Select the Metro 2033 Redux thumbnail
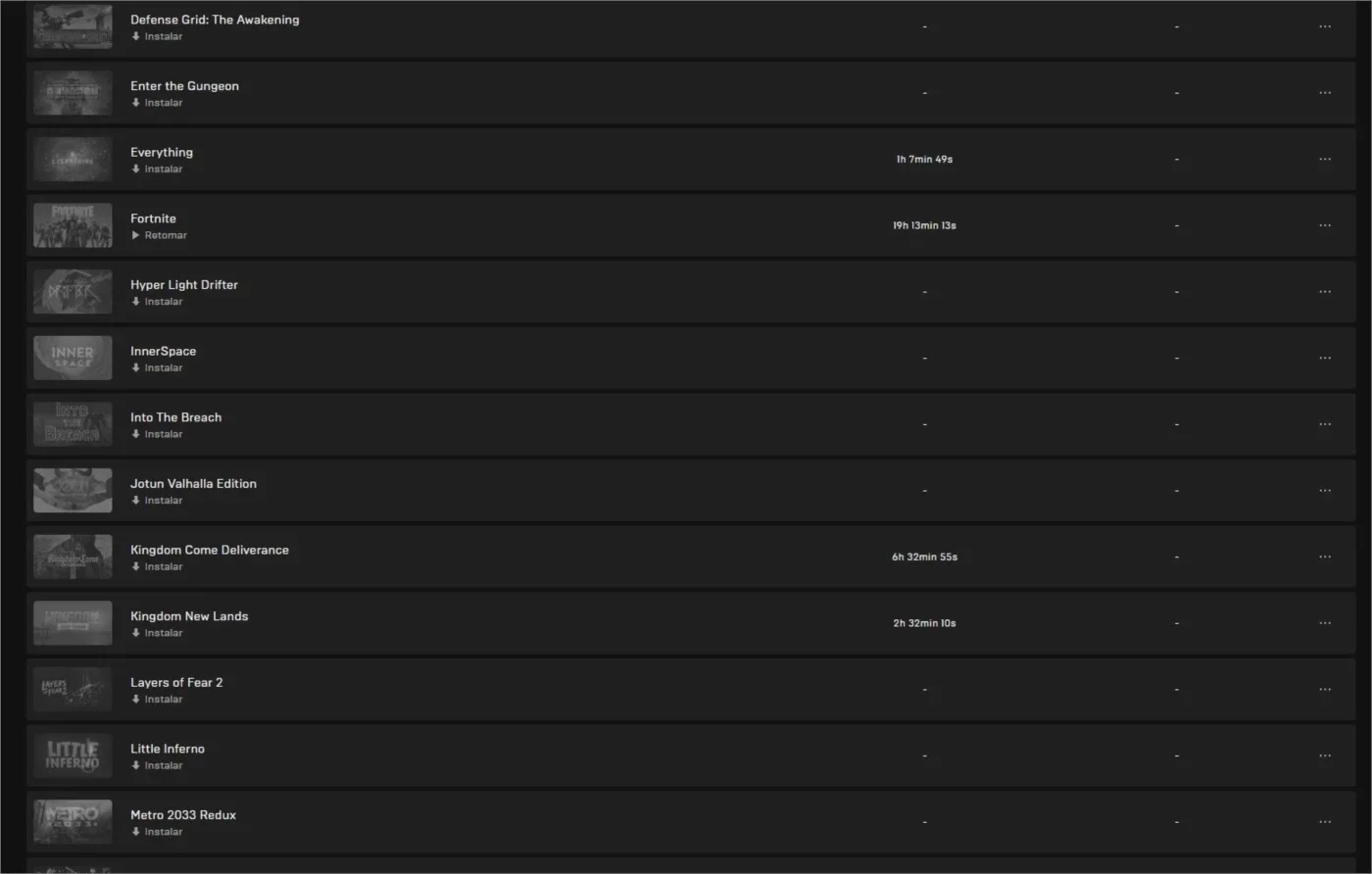This screenshot has width=1372, height=874. (73, 822)
